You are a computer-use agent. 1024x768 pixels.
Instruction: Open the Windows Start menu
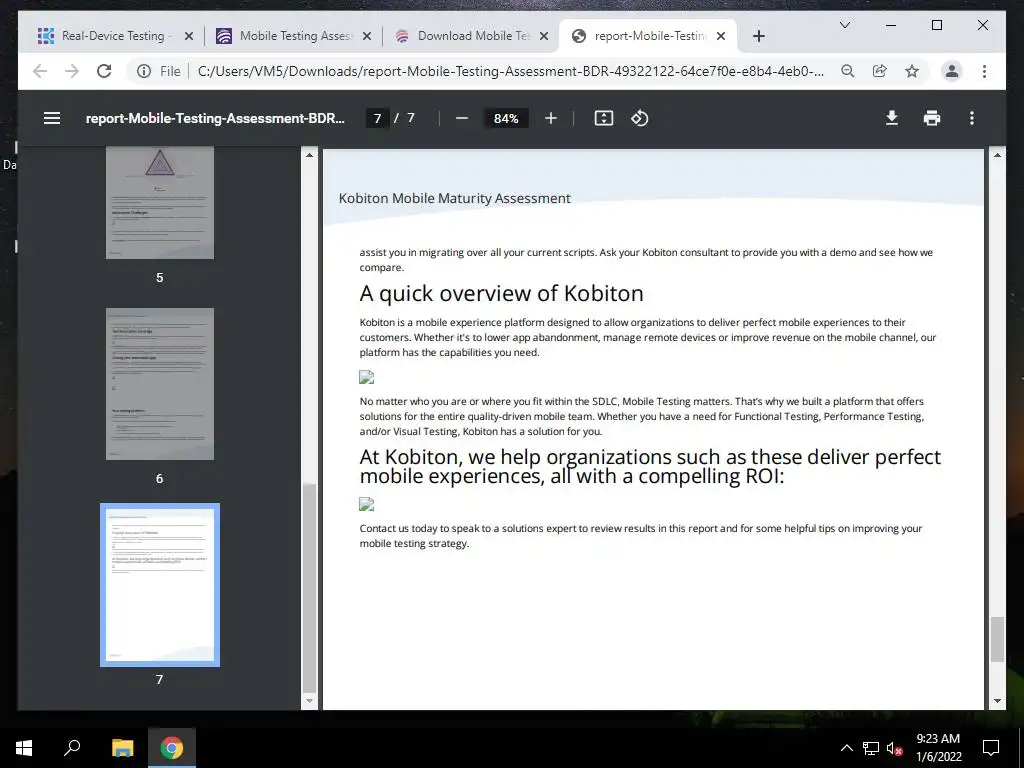coord(24,748)
